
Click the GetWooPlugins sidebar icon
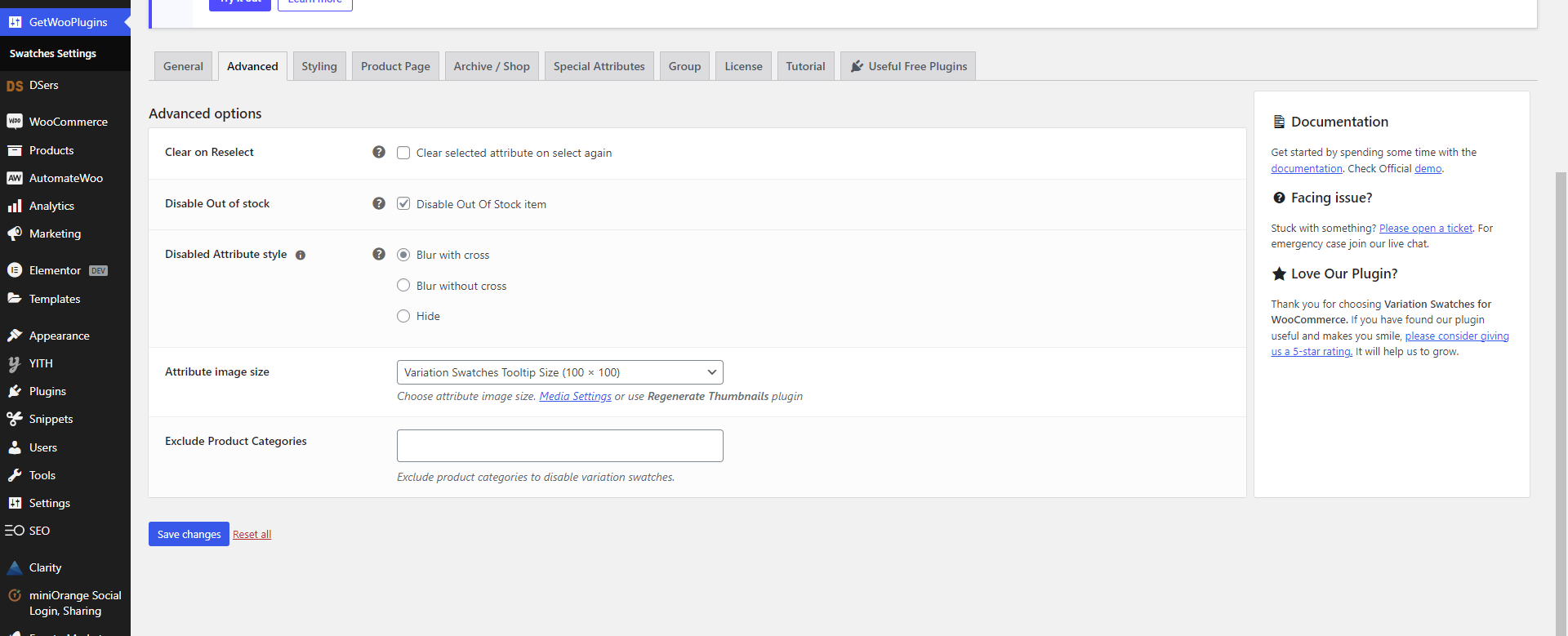[x=15, y=22]
